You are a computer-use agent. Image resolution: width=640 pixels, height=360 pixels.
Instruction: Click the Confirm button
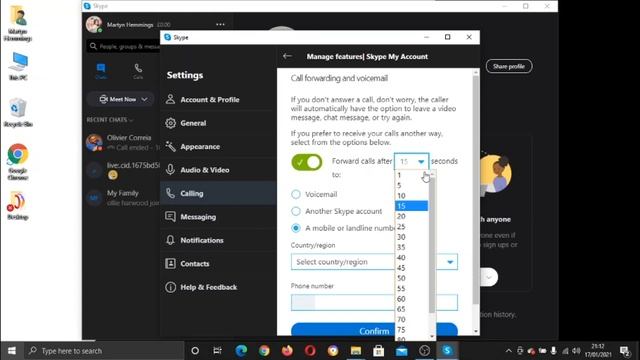[x=374, y=331]
